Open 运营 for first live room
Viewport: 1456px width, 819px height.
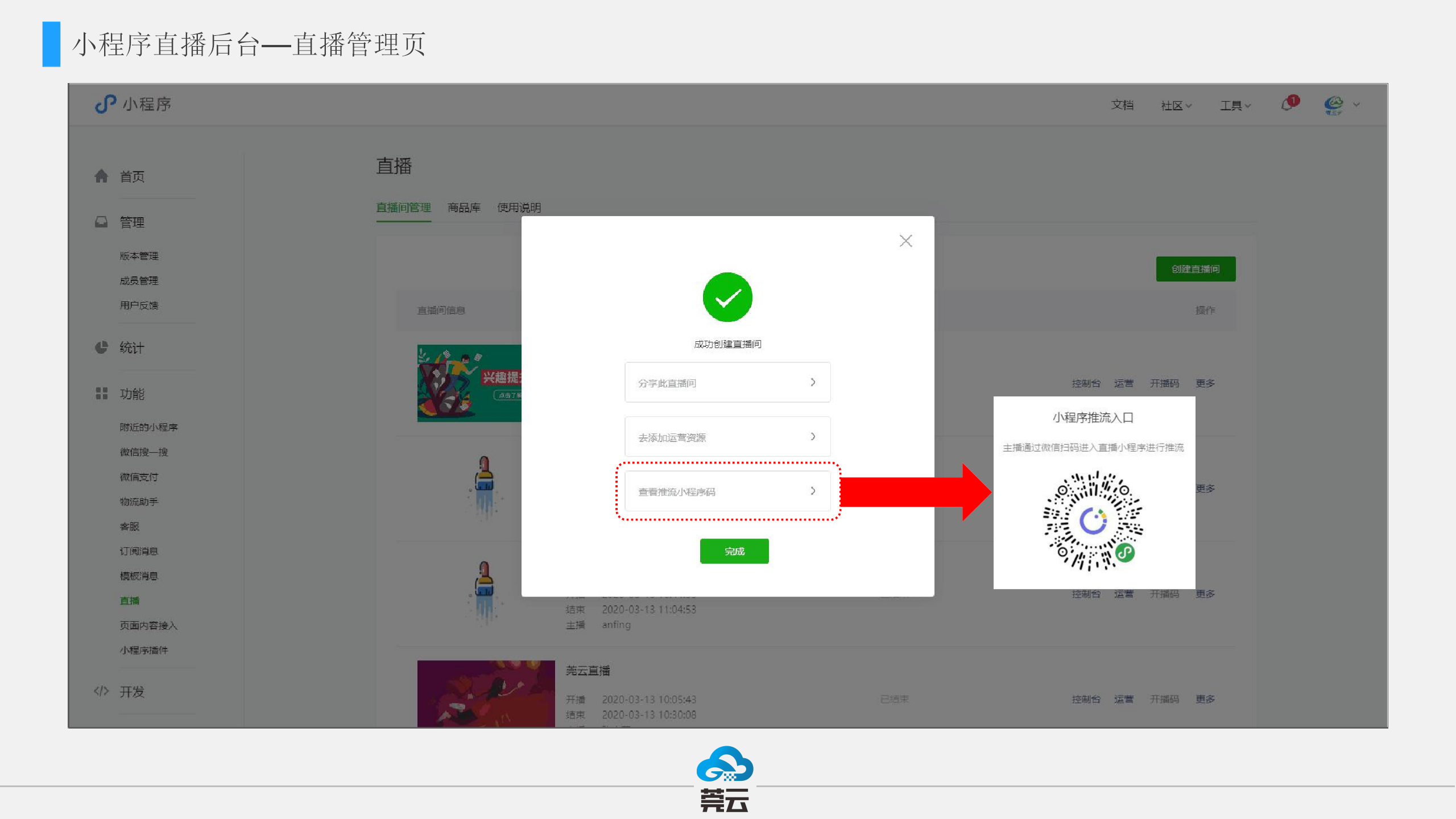pyautogui.click(x=1123, y=383)
